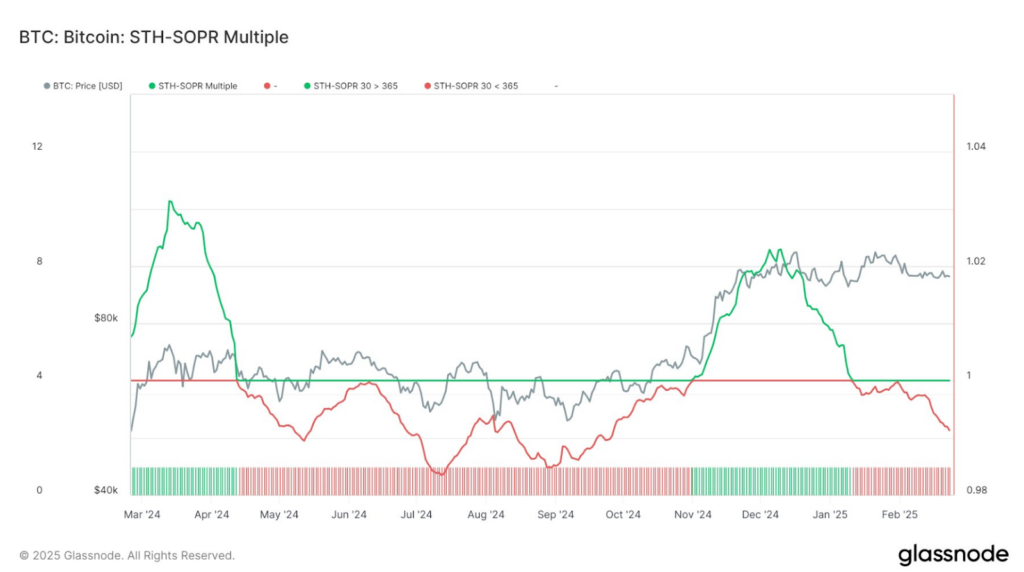Click the $40k price axis label
This screenshot has width=1024, height=572.
tap(105, 490)
